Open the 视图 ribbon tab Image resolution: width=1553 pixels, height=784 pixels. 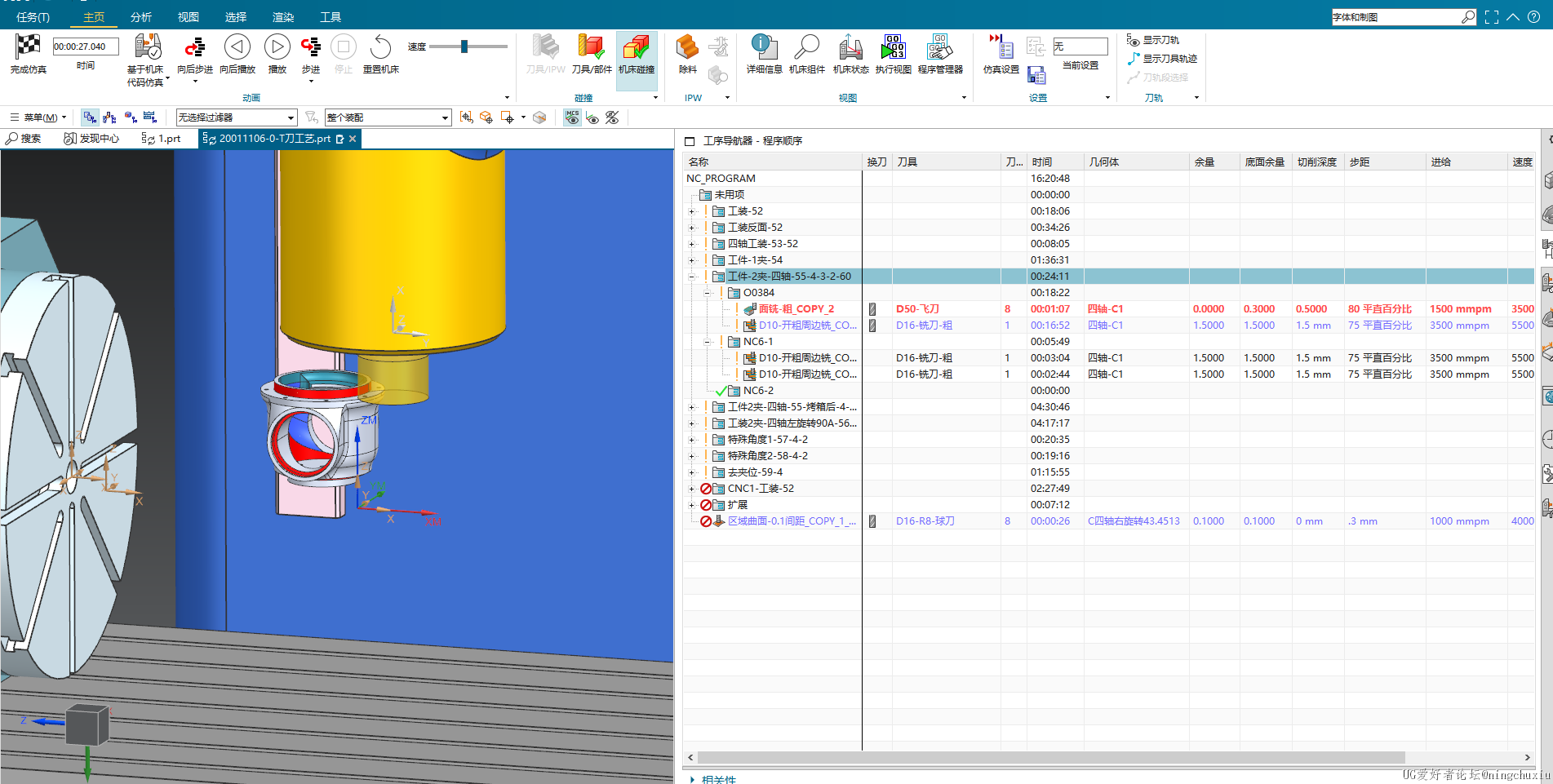coord(189,17)
